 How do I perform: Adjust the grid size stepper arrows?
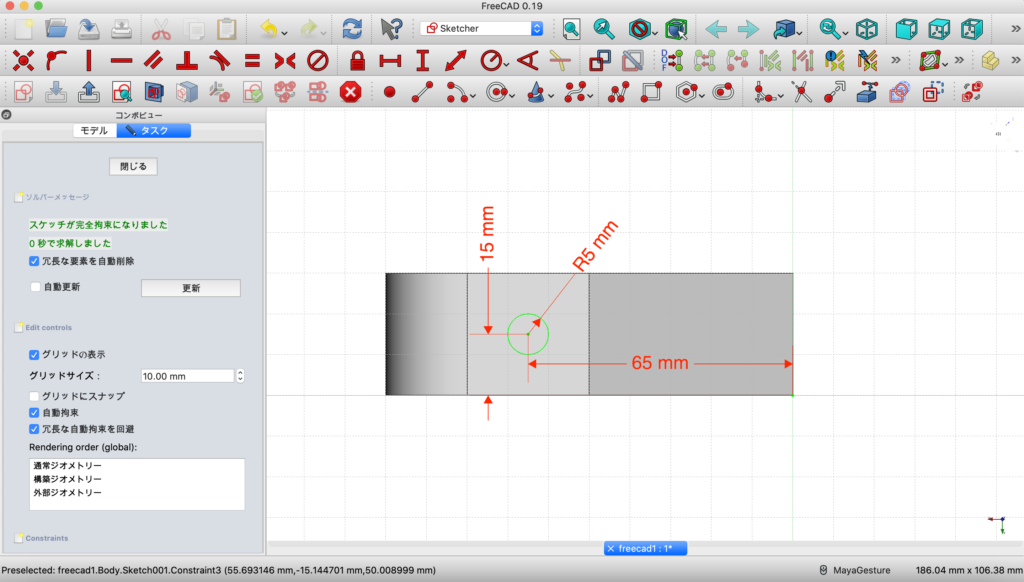[240, 376]
